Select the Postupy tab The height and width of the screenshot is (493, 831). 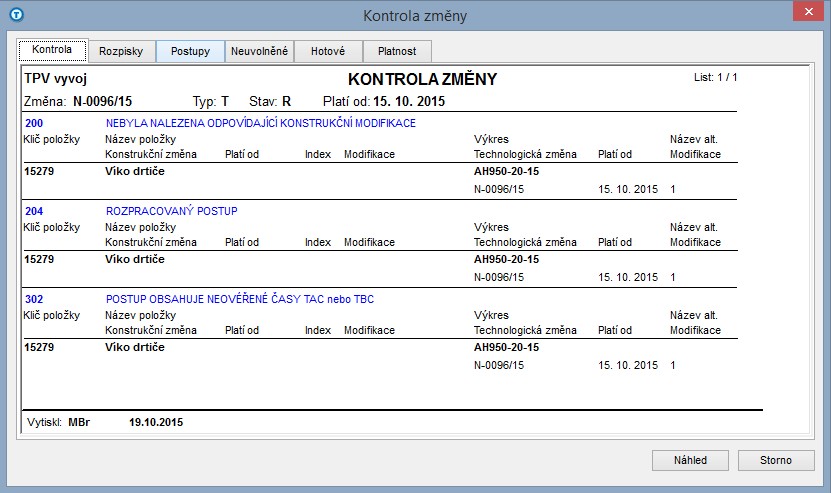click(x=190, y=51)
